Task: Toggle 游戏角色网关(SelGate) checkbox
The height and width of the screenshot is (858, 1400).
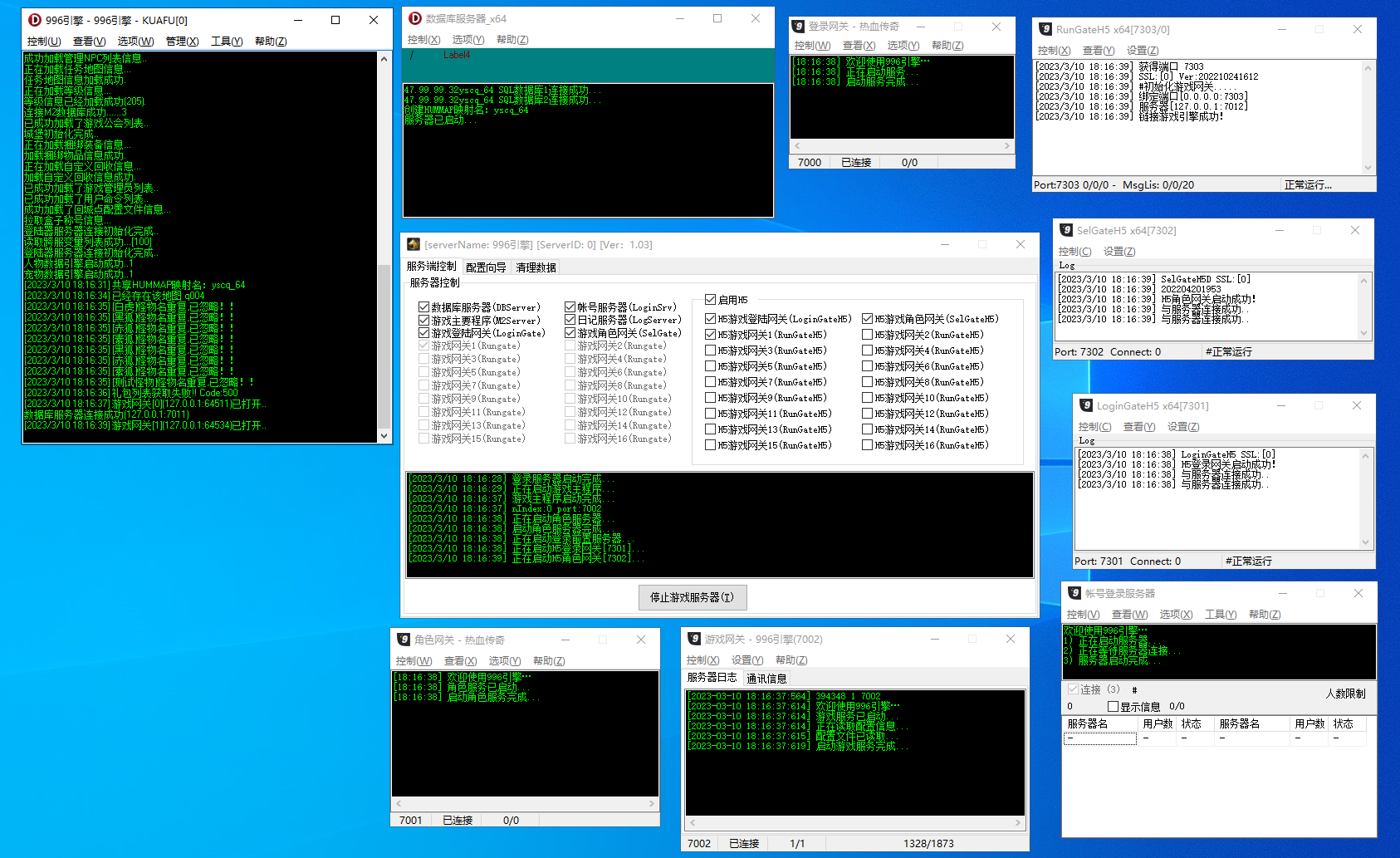Action: point(570,333)
